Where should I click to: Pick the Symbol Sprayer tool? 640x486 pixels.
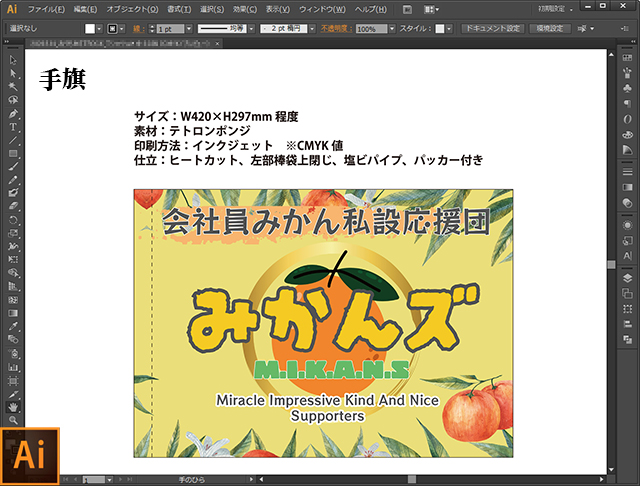pyautogui.click(x=13, y=353)
